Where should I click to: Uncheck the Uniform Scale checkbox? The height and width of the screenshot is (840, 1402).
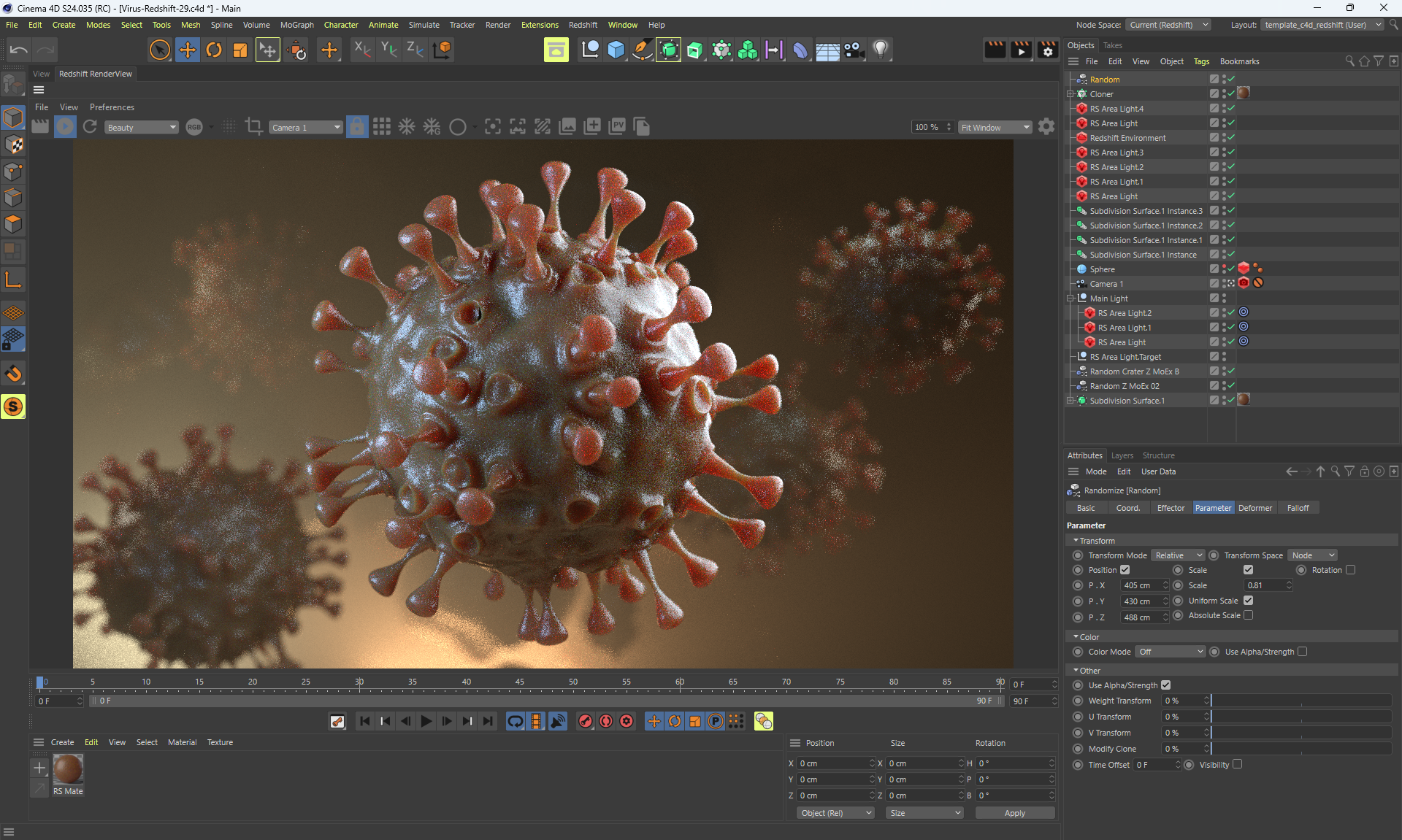click(x=1248, y=601)
